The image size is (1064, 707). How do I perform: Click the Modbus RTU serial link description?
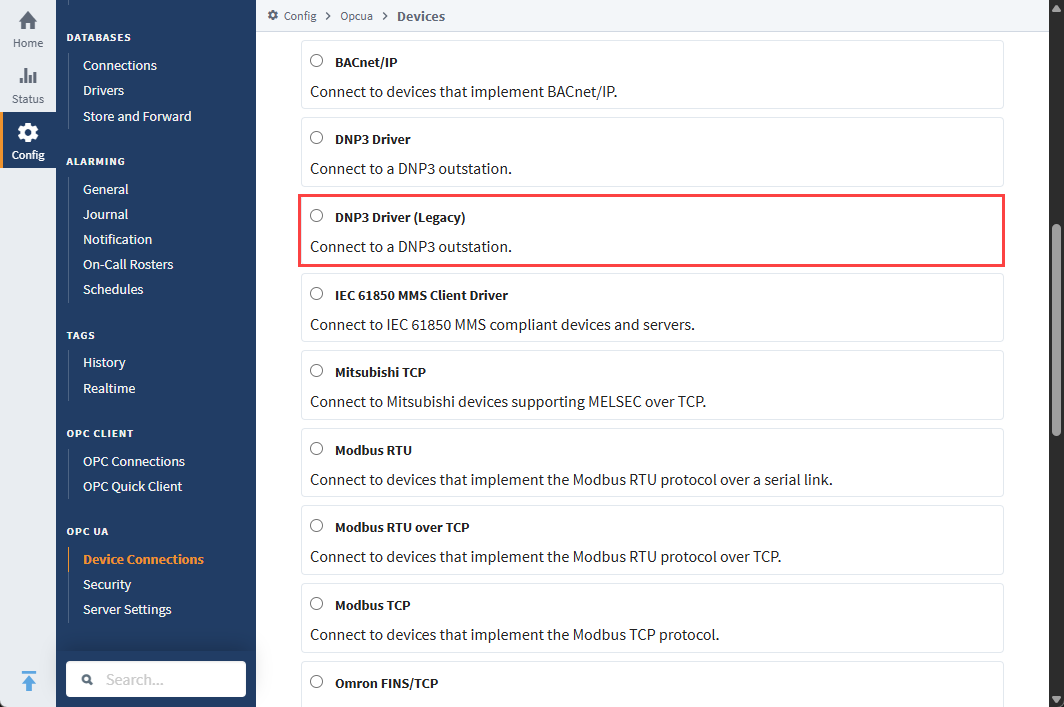click(x=571, y=480)
